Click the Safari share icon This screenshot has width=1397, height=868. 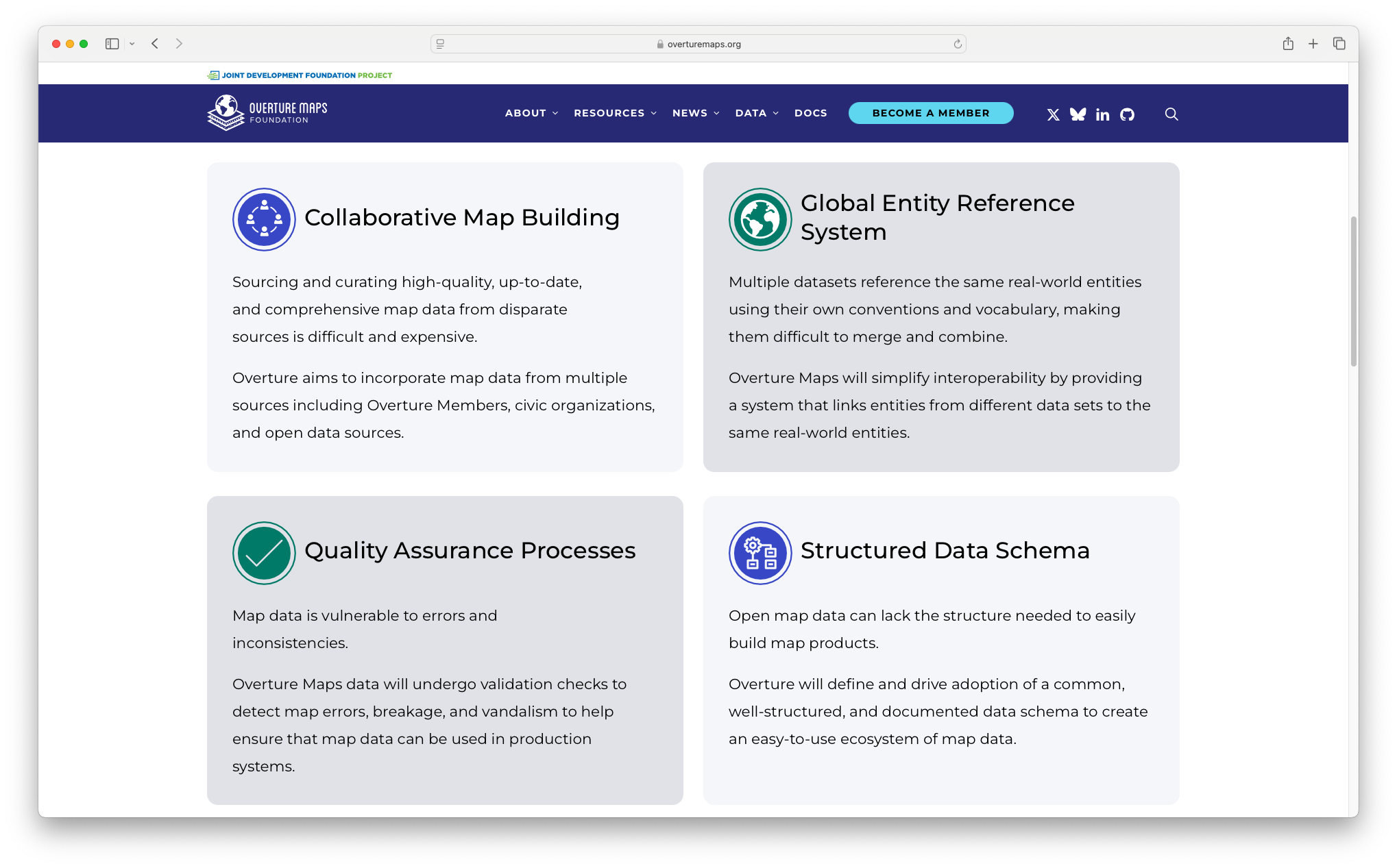pyautogui.click(x=1288, y=43)
